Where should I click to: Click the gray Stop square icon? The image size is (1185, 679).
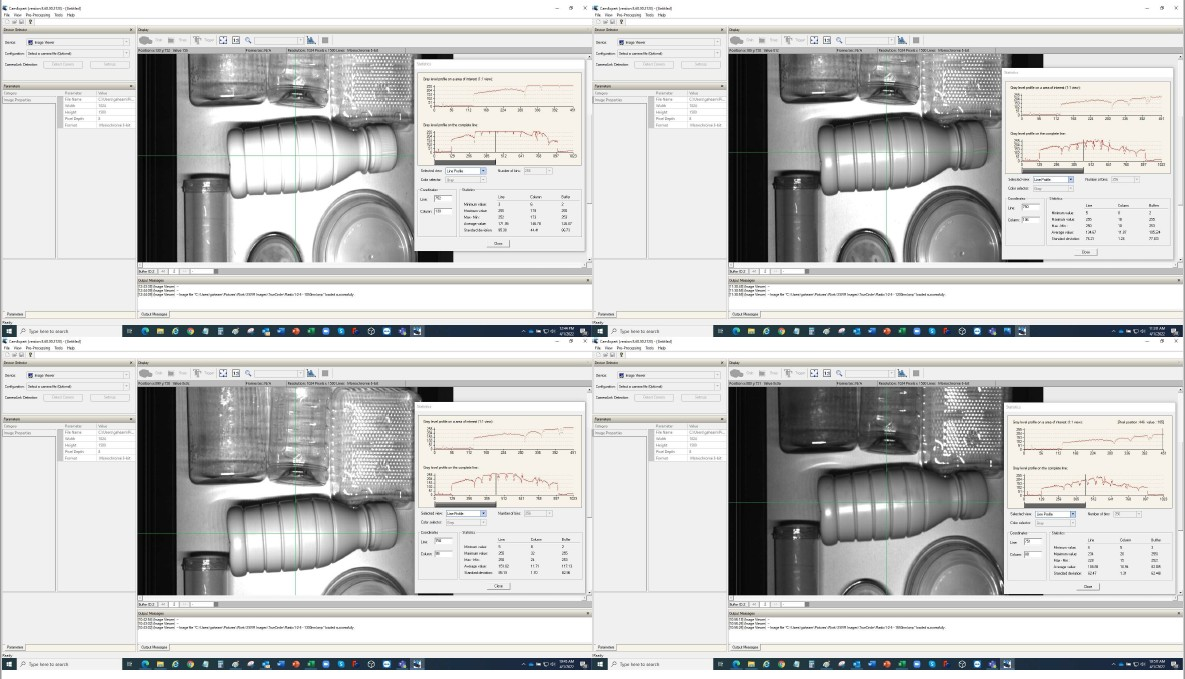(x=324, y=41)
